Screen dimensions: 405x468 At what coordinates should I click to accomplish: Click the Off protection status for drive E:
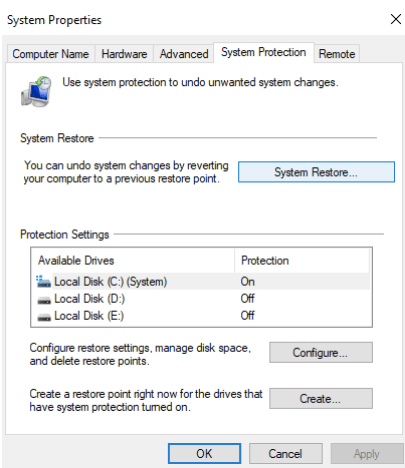click(x=248, y=316)
